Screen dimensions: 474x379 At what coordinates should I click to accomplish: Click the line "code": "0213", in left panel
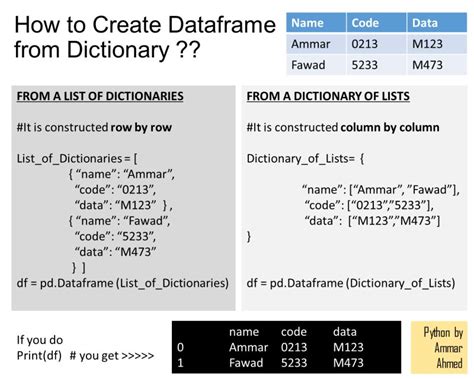click(x=115, y=190)
